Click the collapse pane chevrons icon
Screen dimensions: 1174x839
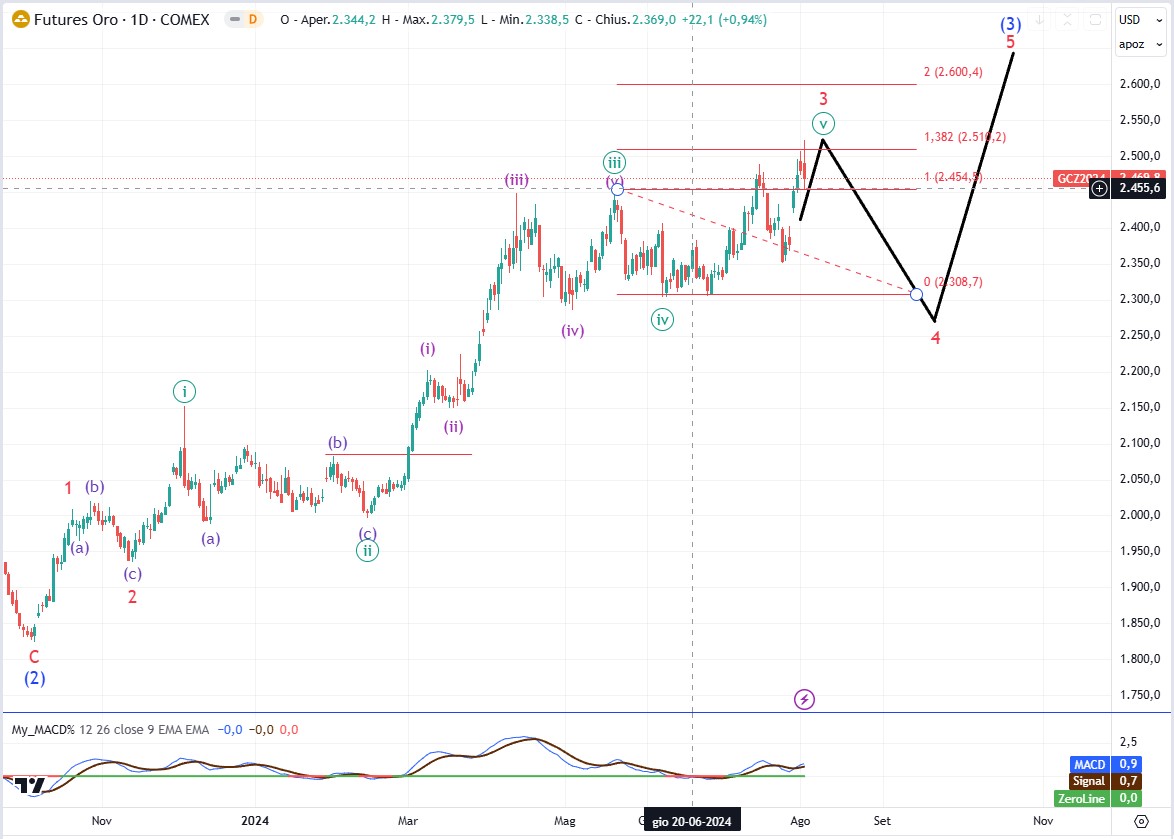1067,20
